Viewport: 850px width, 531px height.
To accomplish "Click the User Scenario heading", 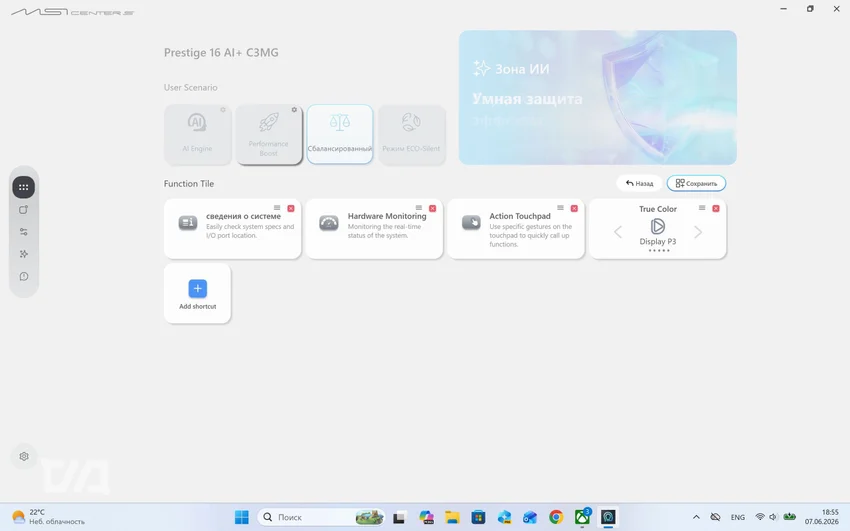I will [190, 87].
